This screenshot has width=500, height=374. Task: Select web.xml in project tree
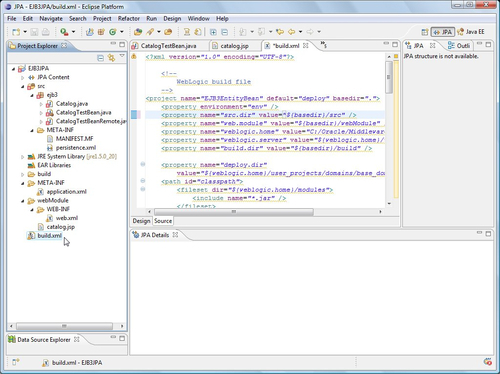[x=67, y=218]
